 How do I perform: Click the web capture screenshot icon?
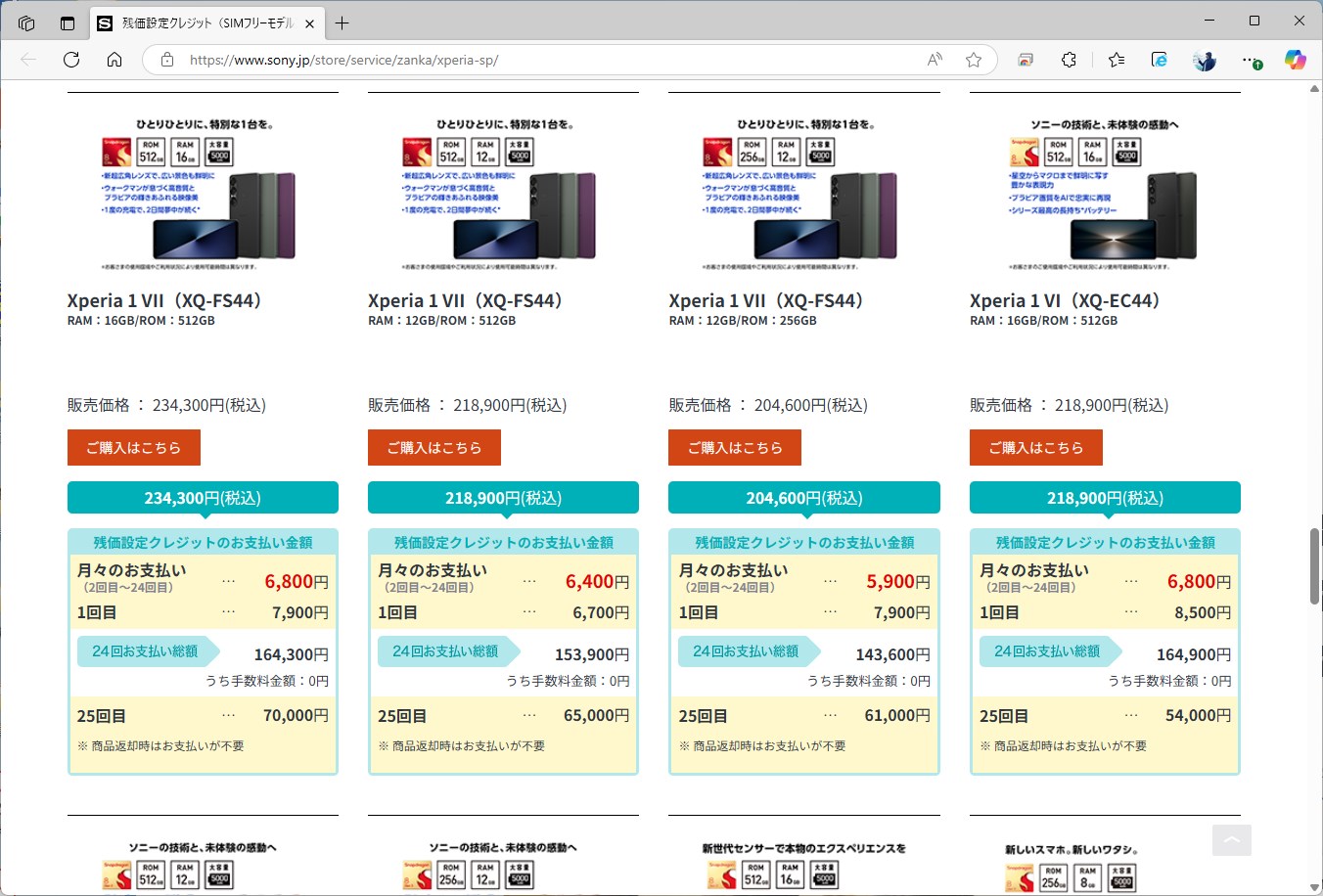pyautogui.click(x=1025, y=60)
